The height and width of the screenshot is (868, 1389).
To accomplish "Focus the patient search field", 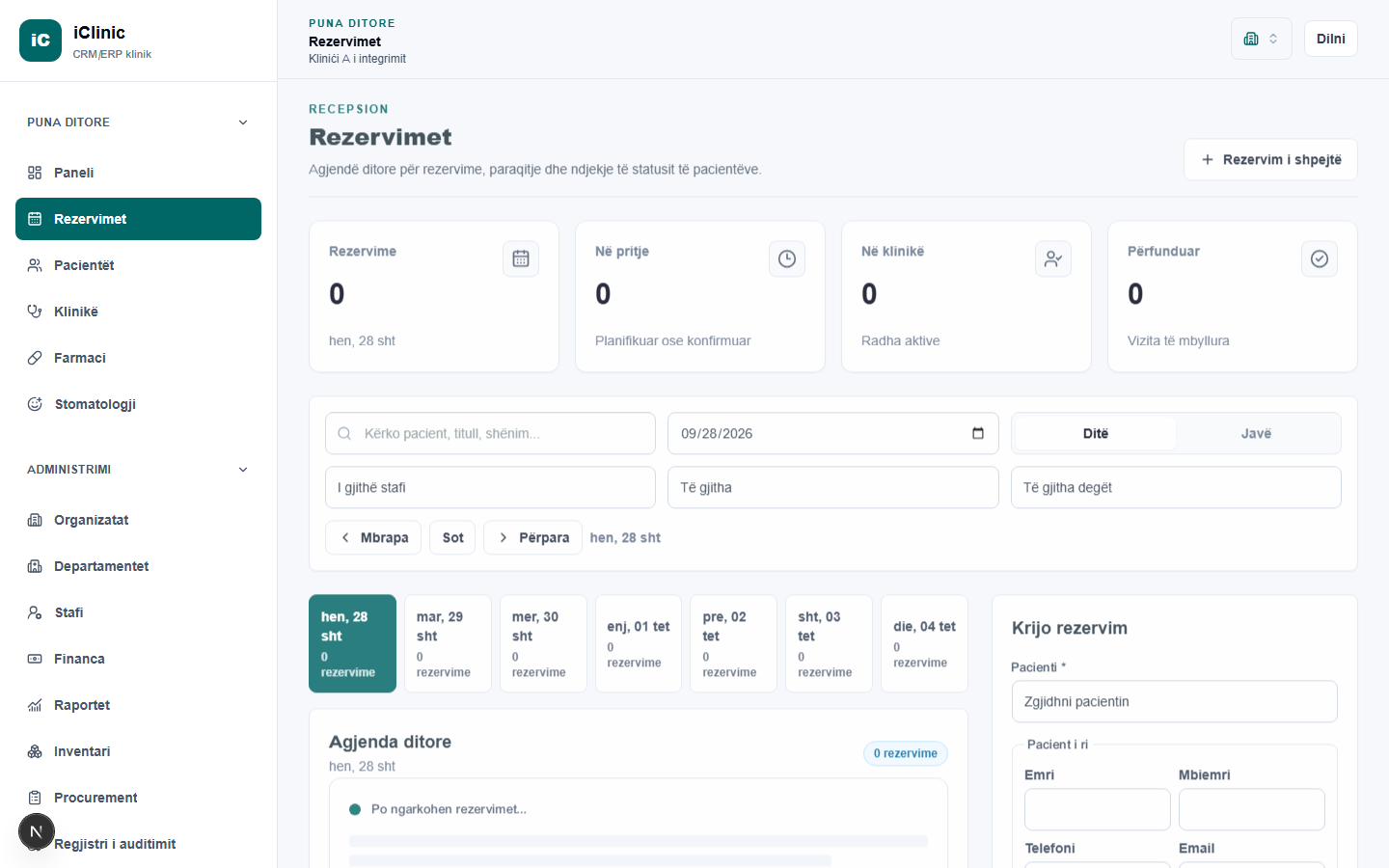I will [490, 433].
